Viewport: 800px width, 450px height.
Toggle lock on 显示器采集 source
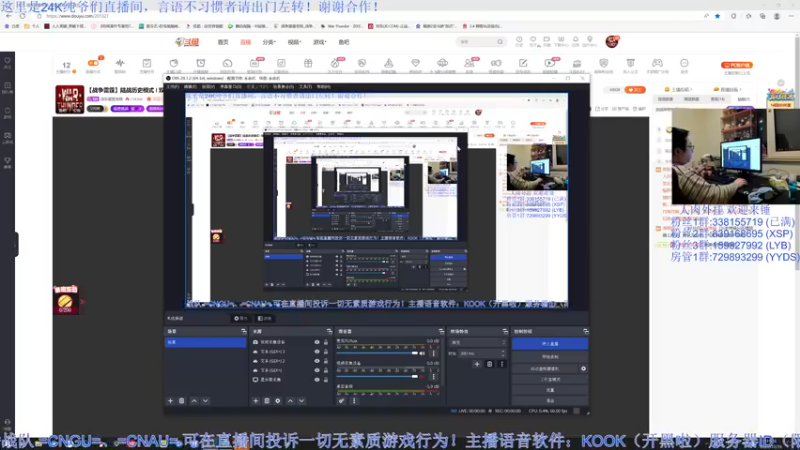pyautogui.click(x=326, y=380)
